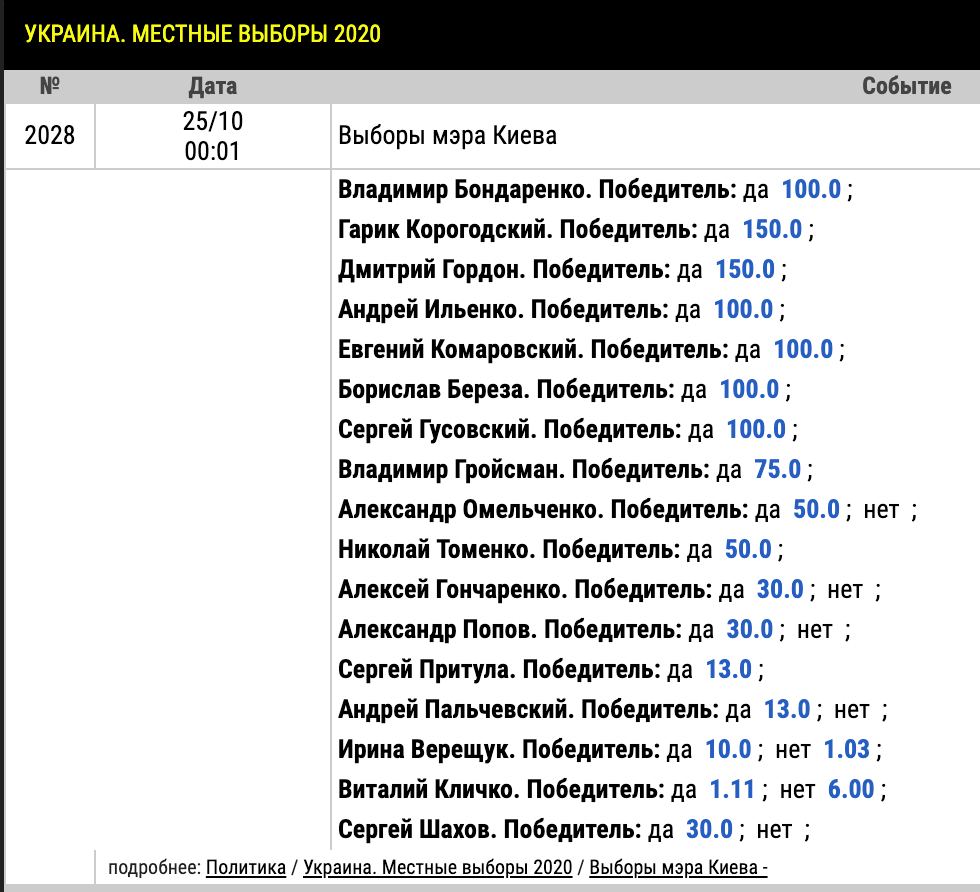Viewport: 980px width, 892px height.
Task: Select odds 150.0 for Гарик Корогодский
Action: coord(772,229)
